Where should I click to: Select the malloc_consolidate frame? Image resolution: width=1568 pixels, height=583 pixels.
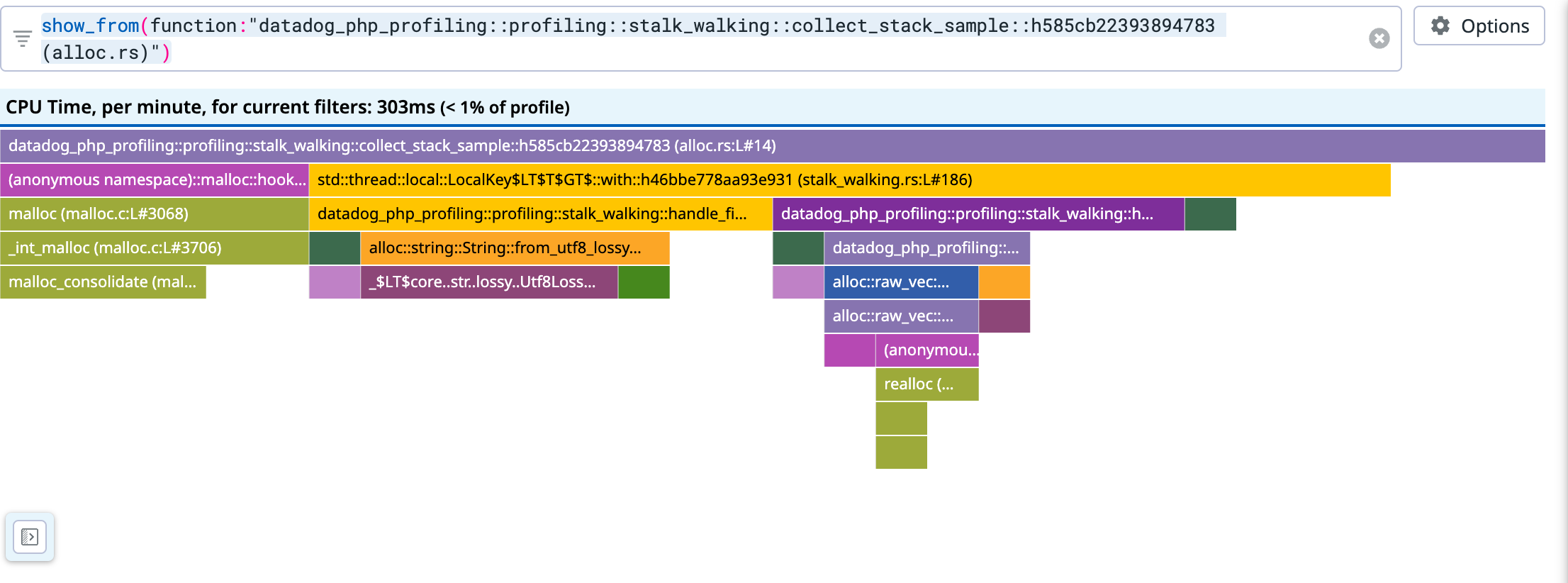[x=103, y=282]
